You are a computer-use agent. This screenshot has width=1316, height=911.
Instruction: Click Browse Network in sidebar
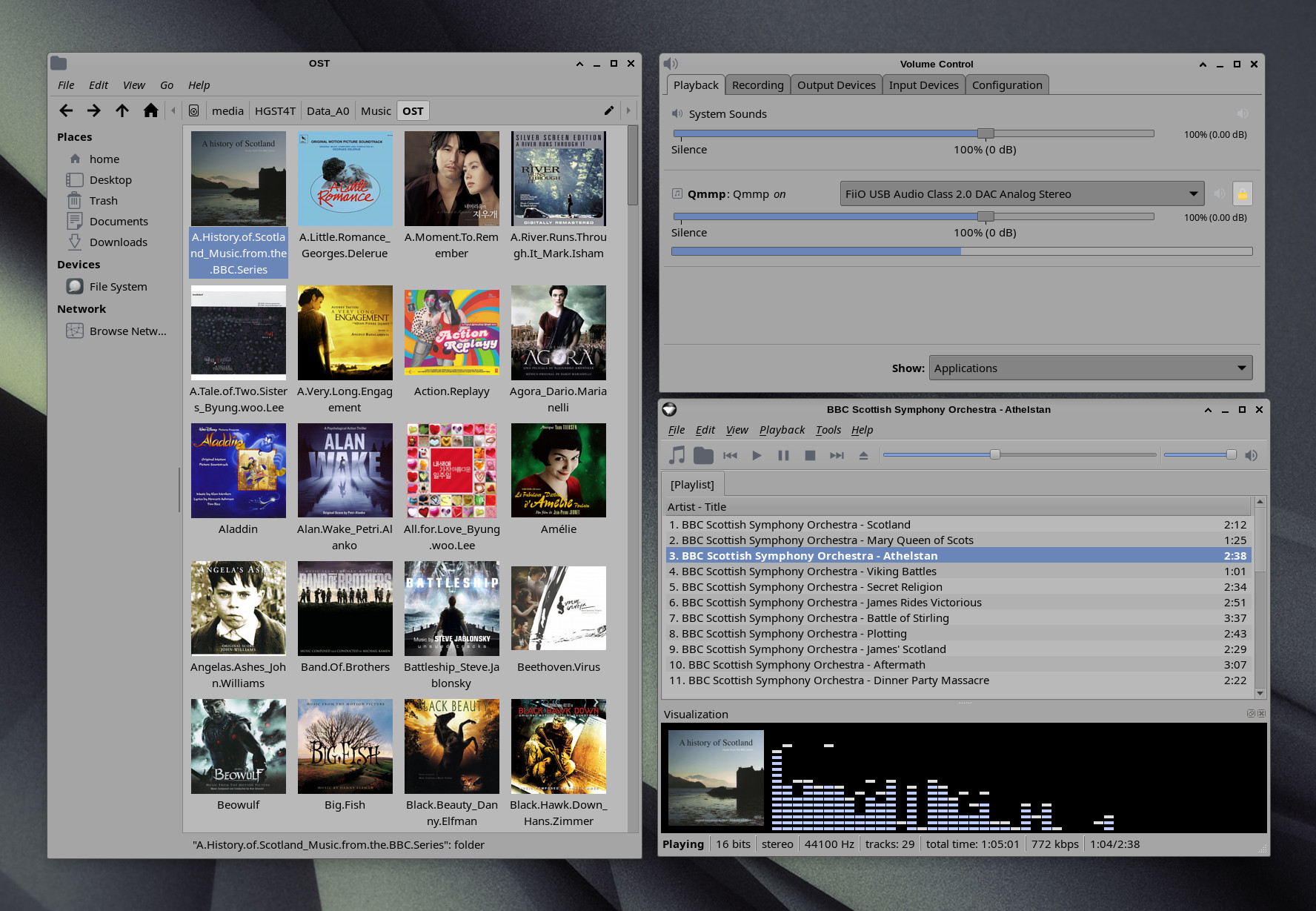click(127, 331)
